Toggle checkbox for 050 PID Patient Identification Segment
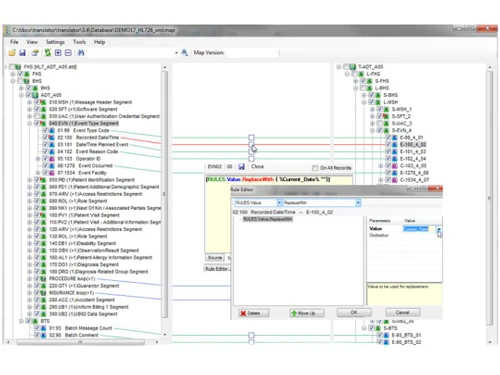This screenshot has height=375, width=500. coord(37,180)
